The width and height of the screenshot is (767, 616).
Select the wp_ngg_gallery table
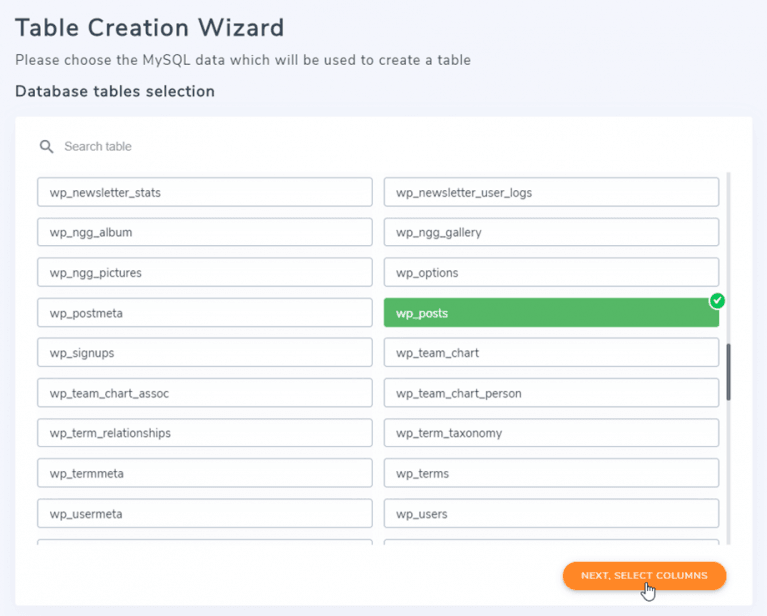[551, 232]
